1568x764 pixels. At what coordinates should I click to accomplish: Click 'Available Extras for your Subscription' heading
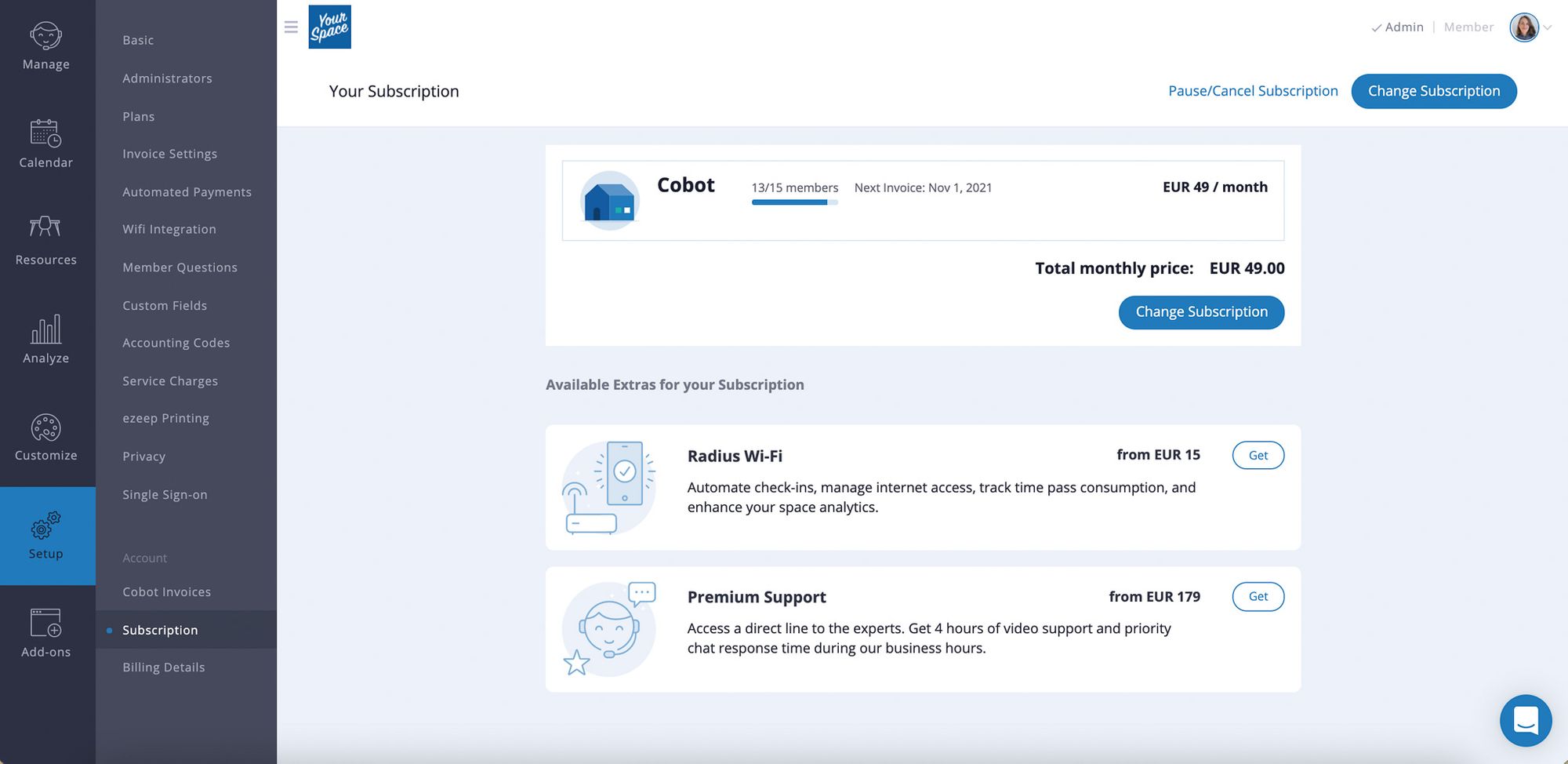(x=674, y=384)
